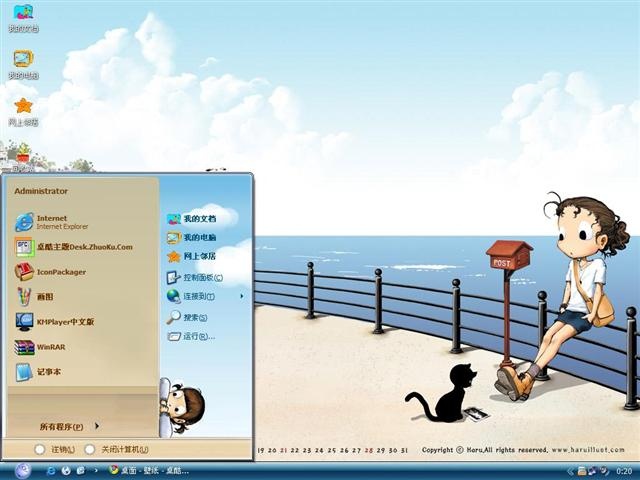Open 记事本 notepad in the Start menu
Screen dimensions: 640x480
coord(38,372)
